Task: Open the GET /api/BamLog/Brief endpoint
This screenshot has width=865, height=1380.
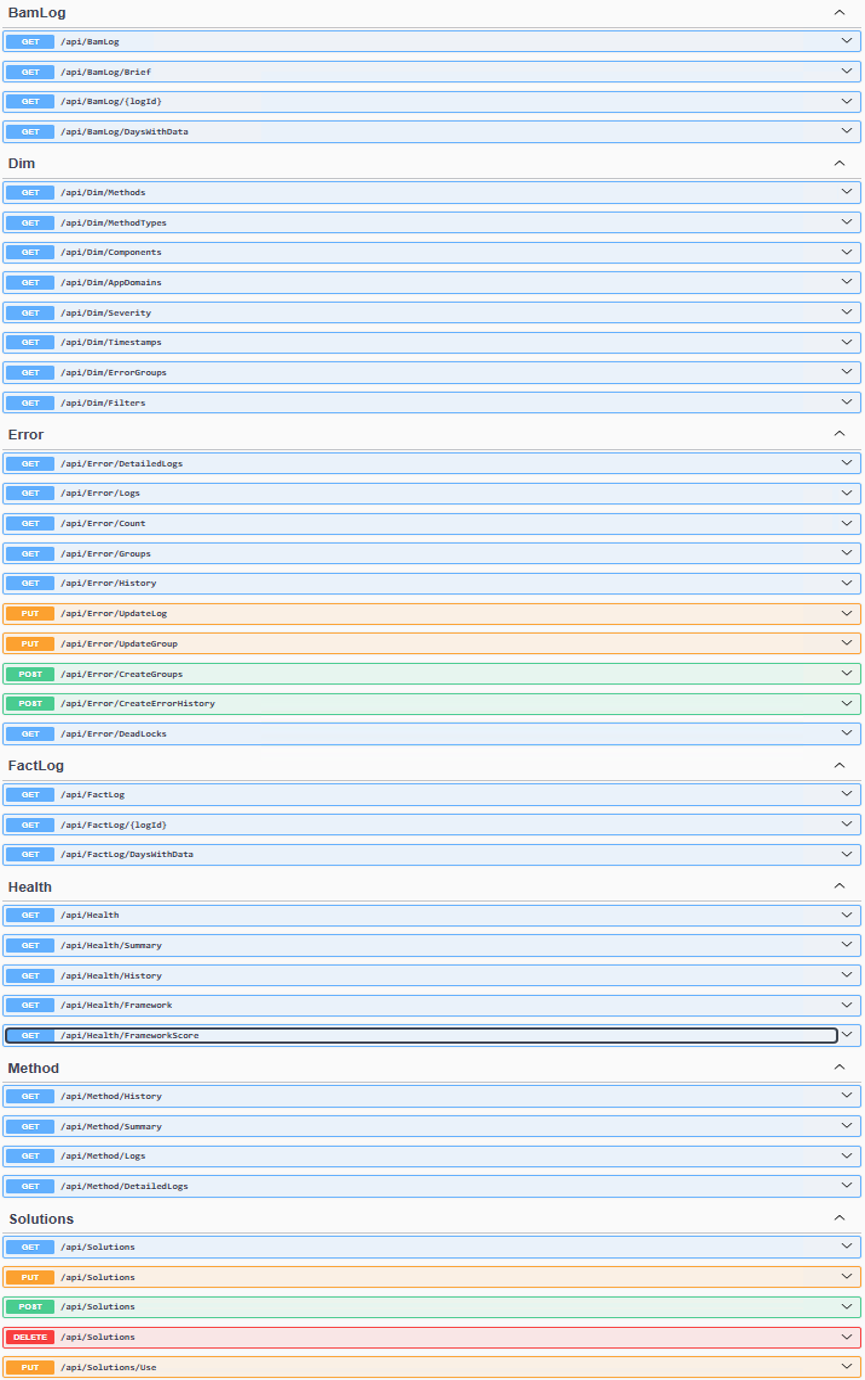Action: click(432, 72)
